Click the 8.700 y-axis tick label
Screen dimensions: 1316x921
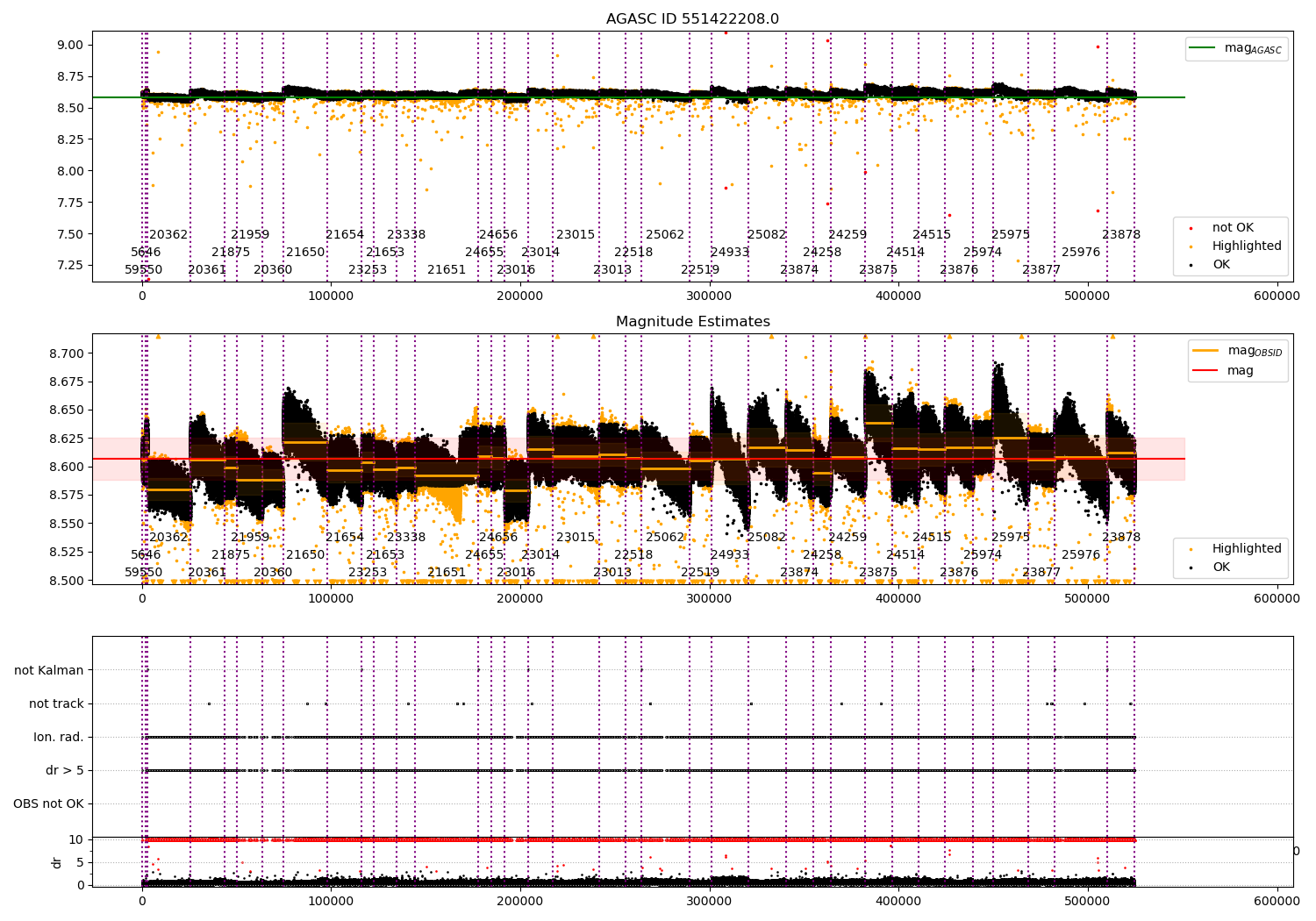pyautogui.click(x=67, y=353)
